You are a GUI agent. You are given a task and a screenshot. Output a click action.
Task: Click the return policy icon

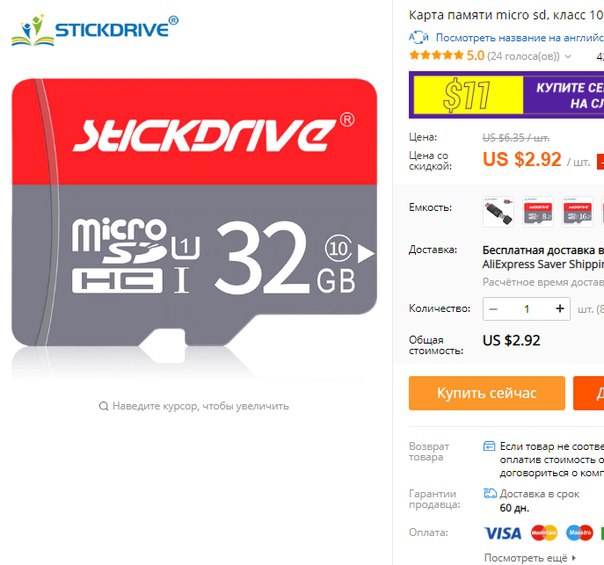click(489, 446)
